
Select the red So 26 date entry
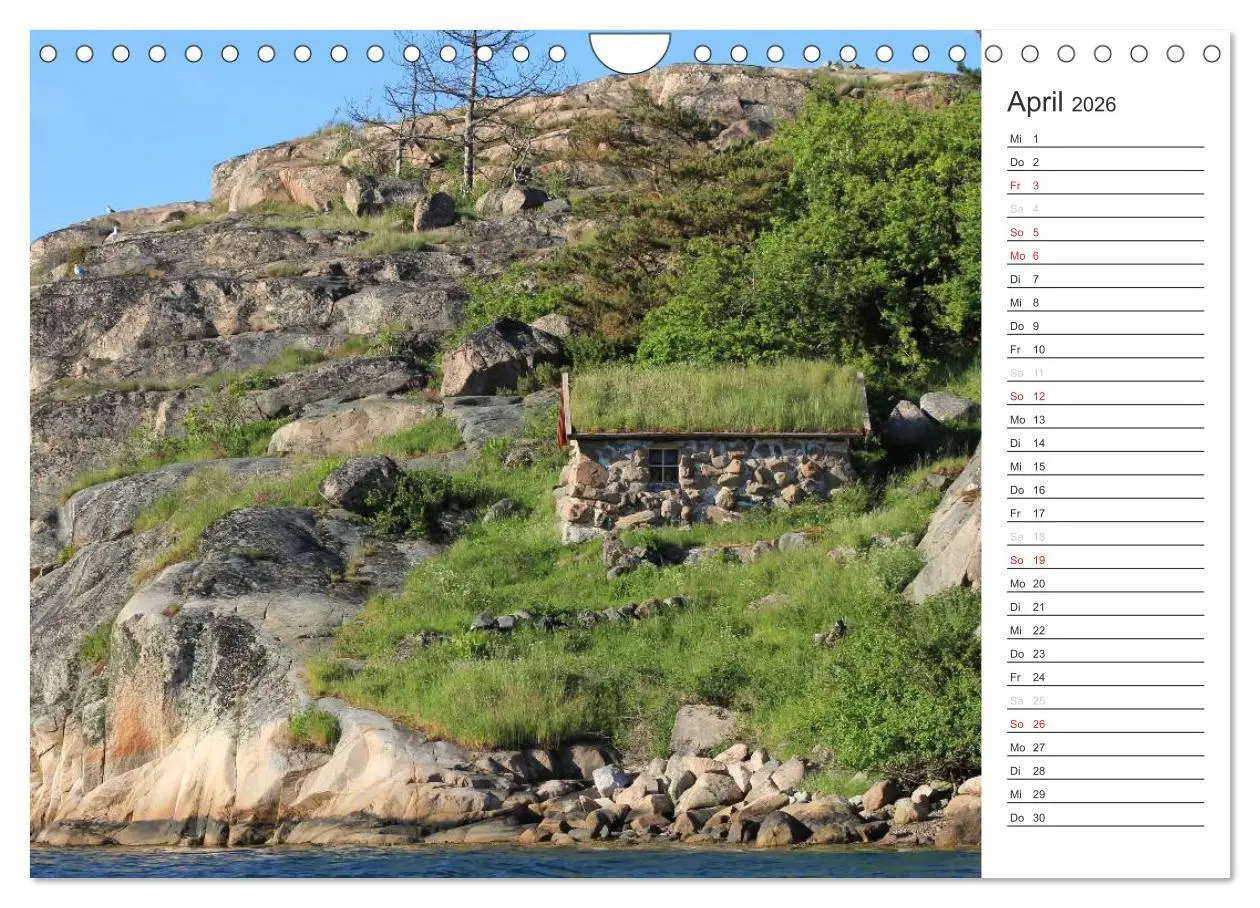[1022, 723]
